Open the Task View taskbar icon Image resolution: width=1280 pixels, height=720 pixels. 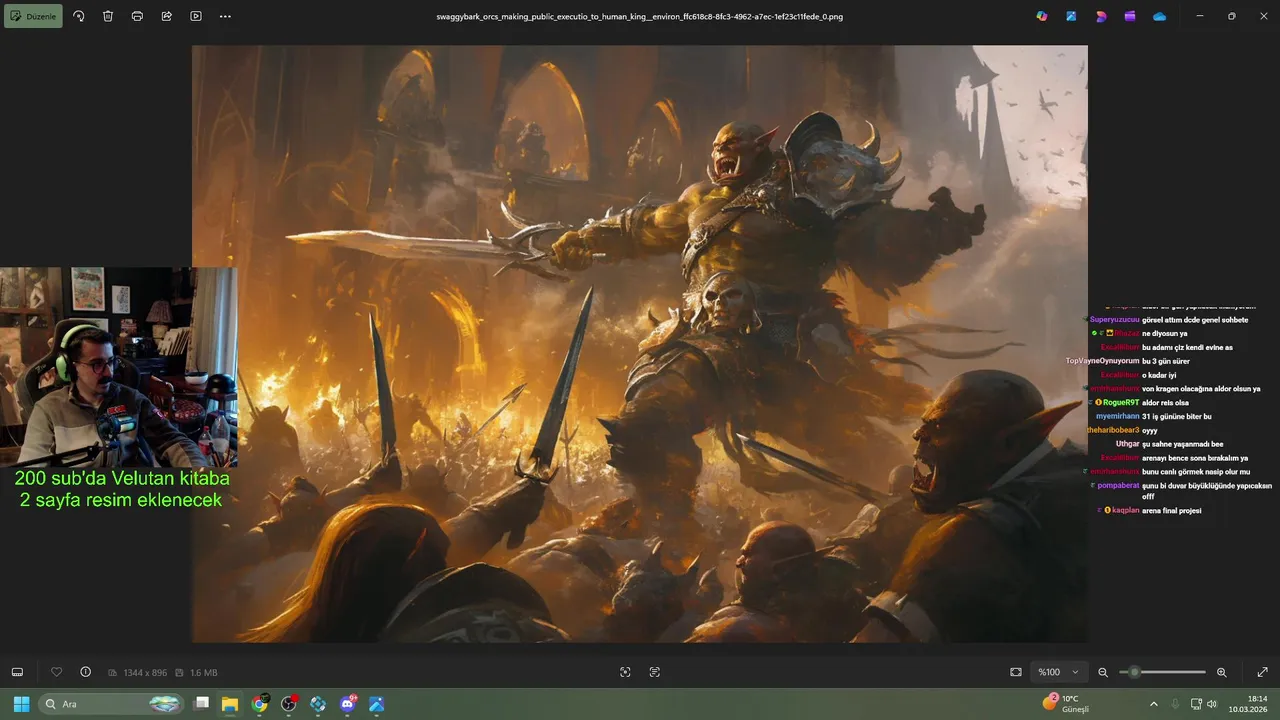tap(201, 704)
